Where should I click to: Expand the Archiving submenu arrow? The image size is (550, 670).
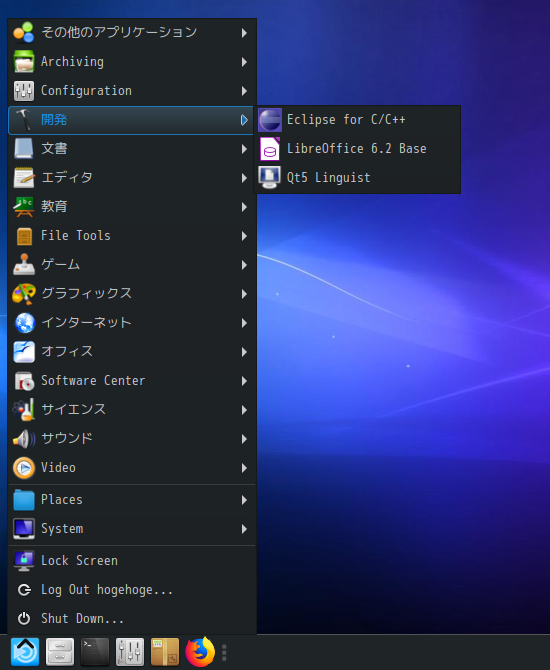point(244,62)
